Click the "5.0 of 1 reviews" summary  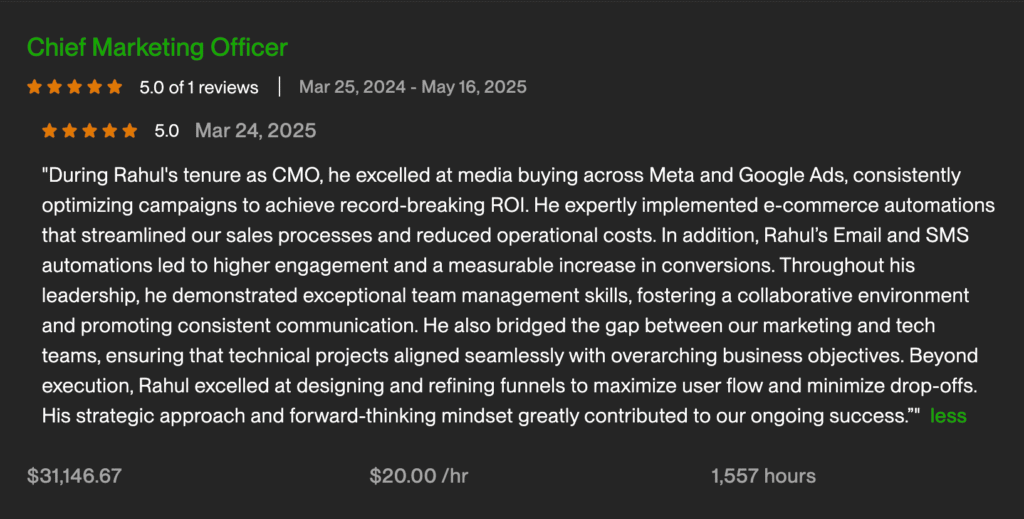coord(199,87)
